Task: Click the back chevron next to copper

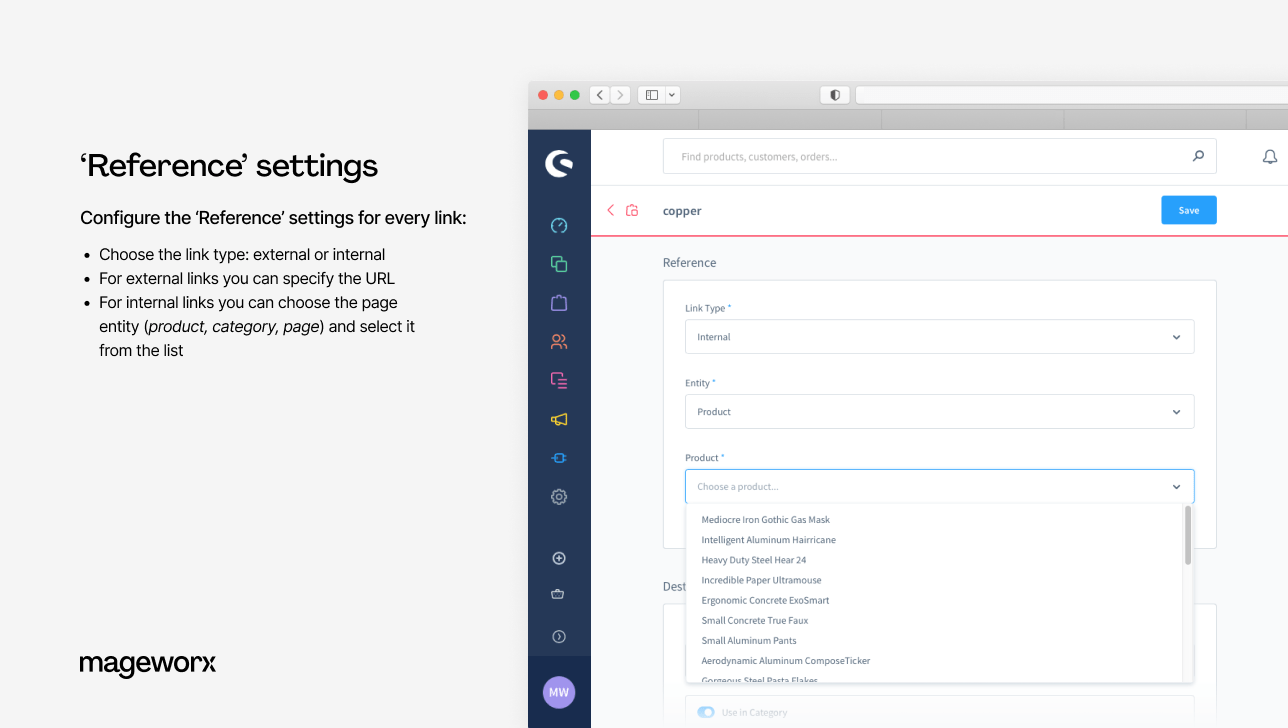Action: coord(610,210)
